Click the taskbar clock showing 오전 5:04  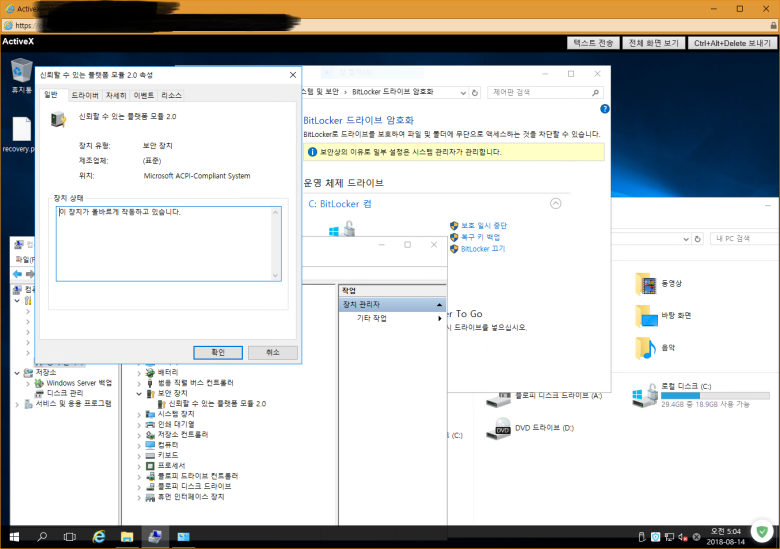(x=726, y=537)
